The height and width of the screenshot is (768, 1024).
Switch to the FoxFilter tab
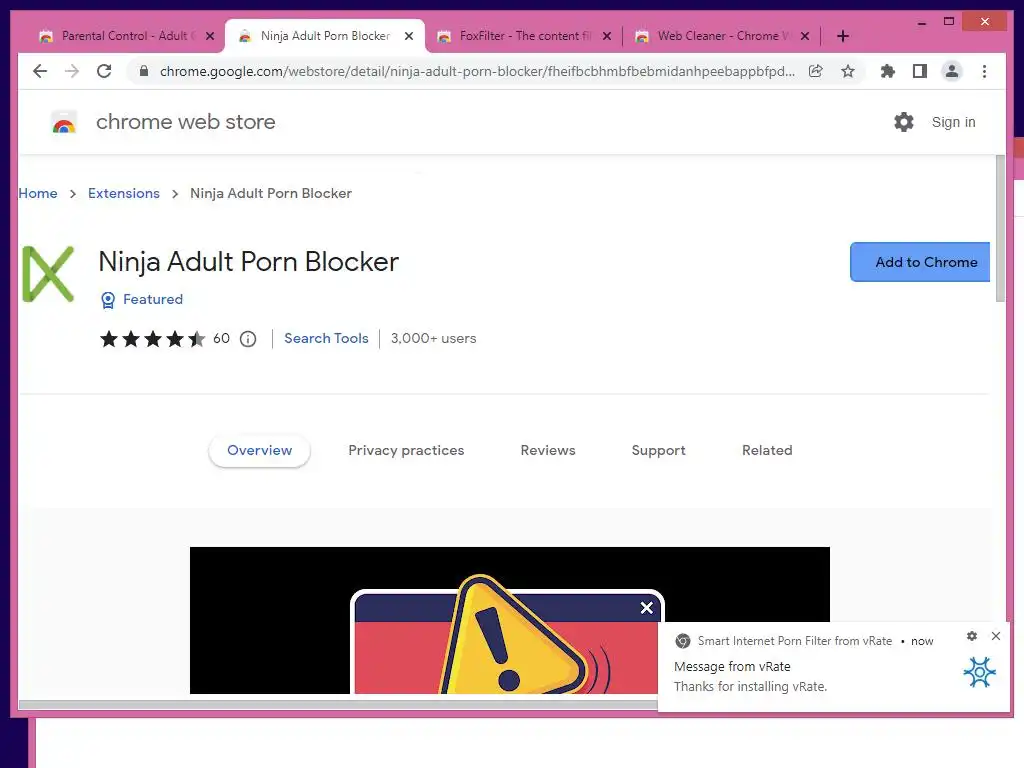pos(522,36)
